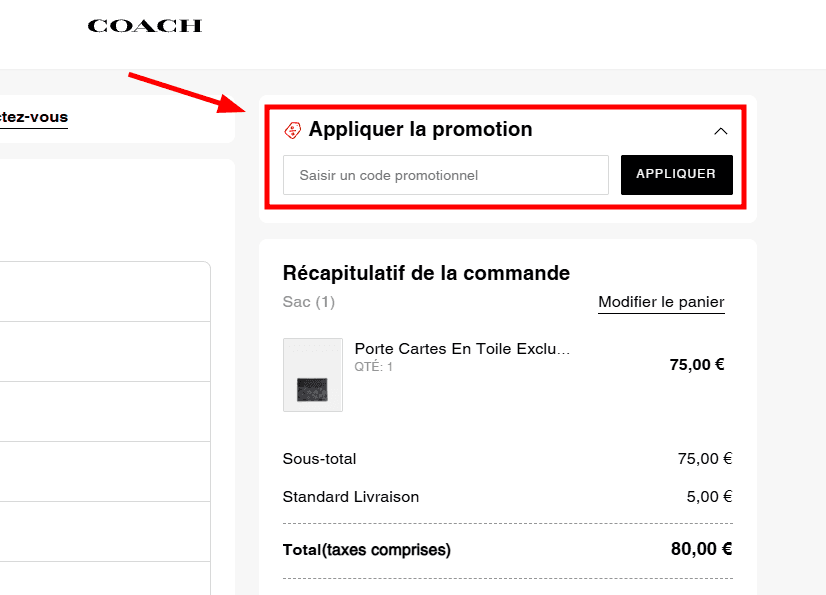
Task: Click the 'Standard Livraison' label
Action: point(351,497)
